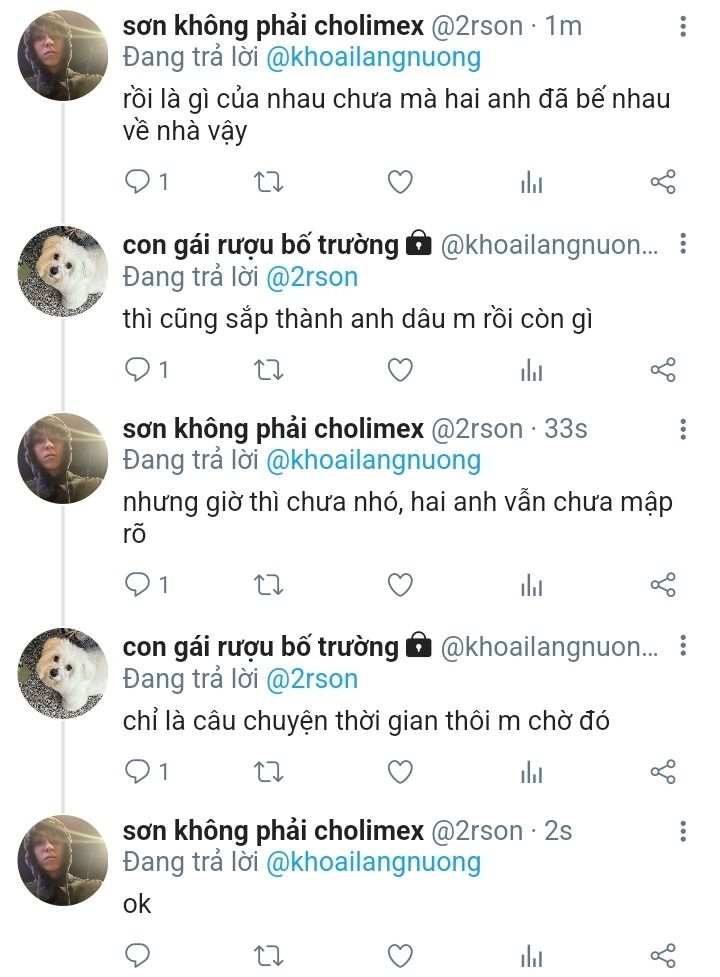Image resolution: width=720 pixels, height=977 pixels.
Task: Reply to the "rồi là gì của nhau" tweet
Action: click(x=137, y=182)
